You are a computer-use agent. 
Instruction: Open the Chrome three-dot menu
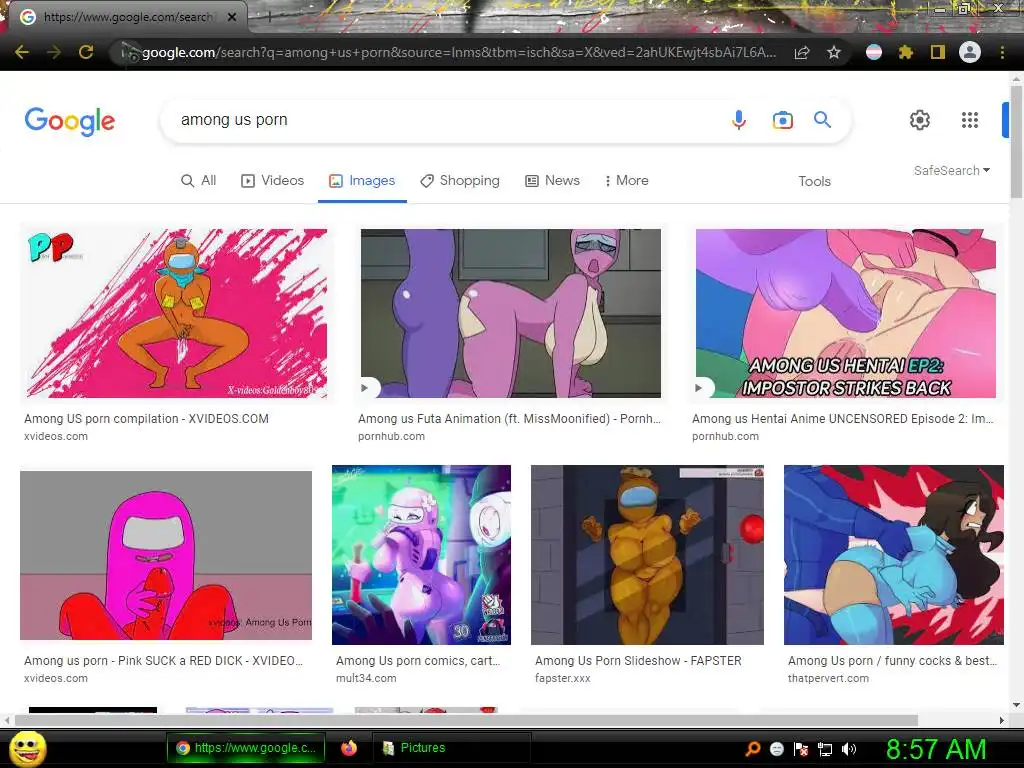click(1002, 52)
